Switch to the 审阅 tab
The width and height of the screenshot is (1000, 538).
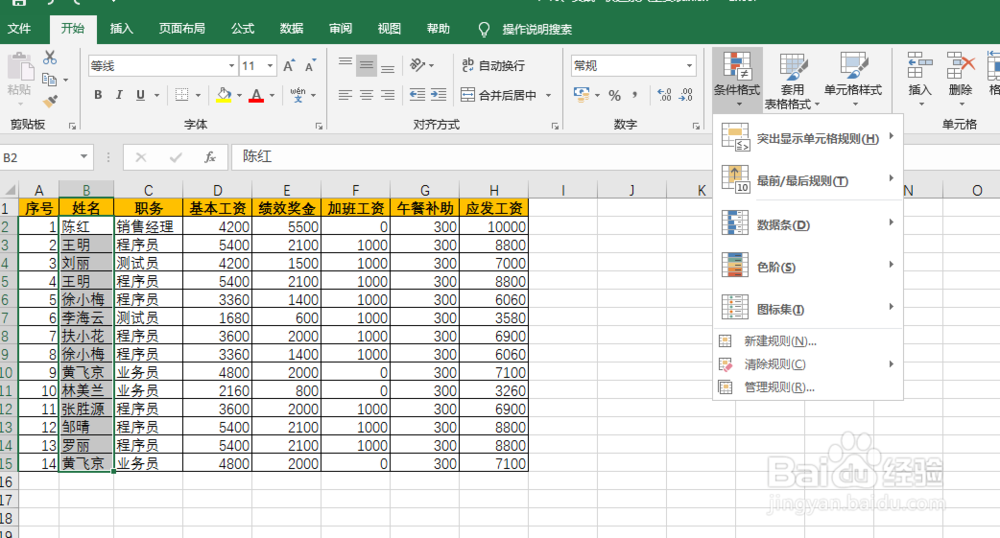(341, 29)
